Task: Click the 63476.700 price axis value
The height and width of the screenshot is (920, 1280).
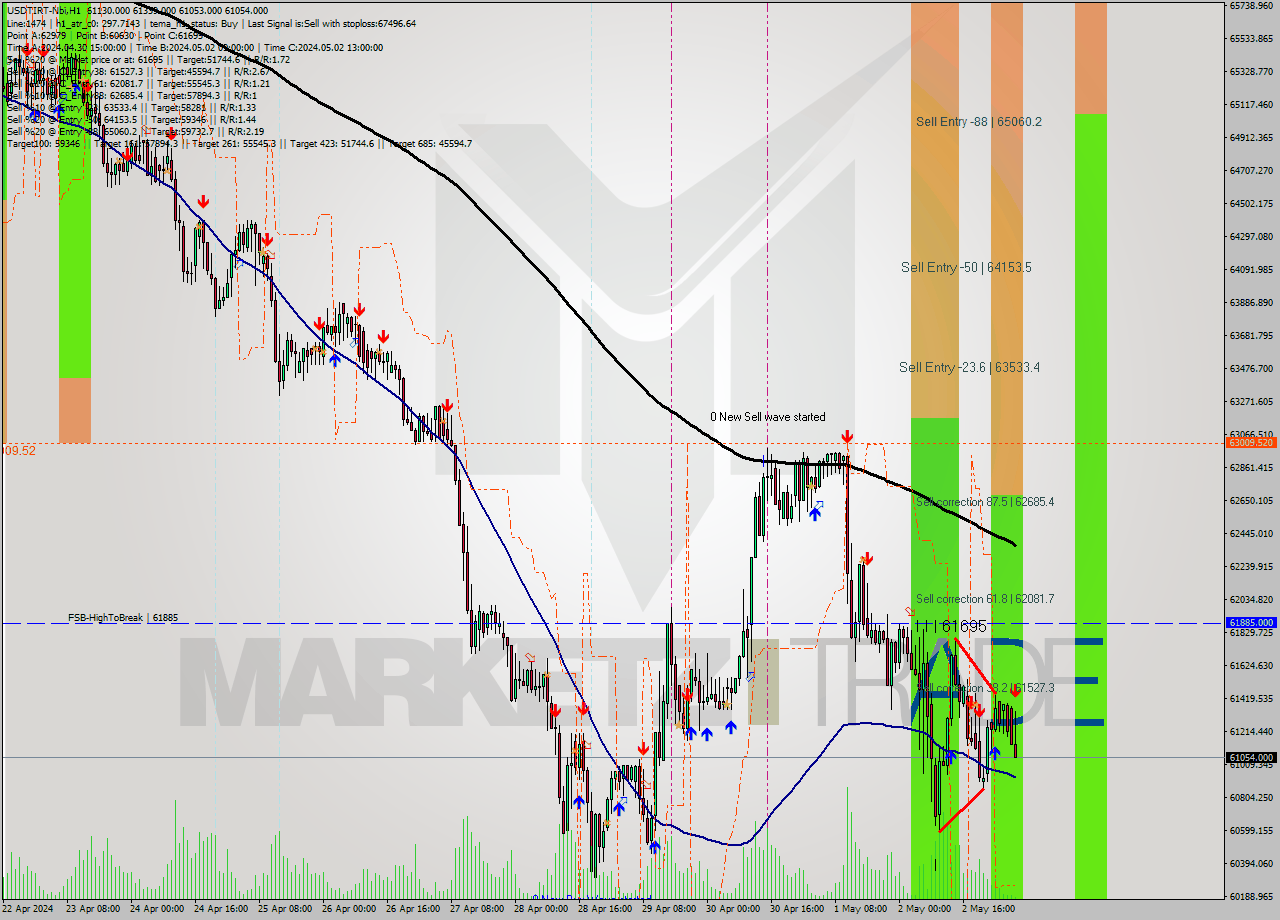Action: click(x=1250, y=368)
